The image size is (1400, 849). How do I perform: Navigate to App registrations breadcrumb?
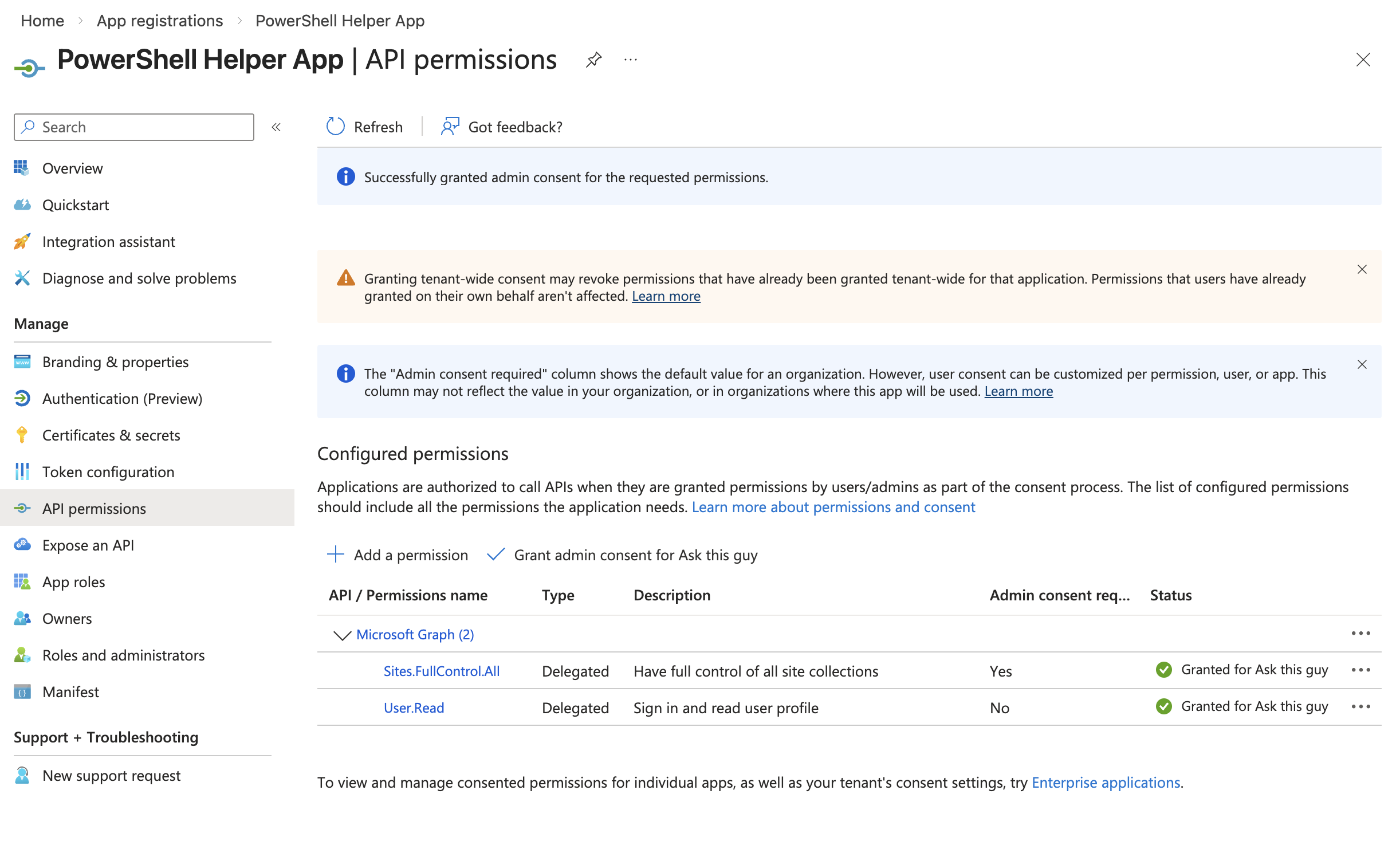point(159,21)
